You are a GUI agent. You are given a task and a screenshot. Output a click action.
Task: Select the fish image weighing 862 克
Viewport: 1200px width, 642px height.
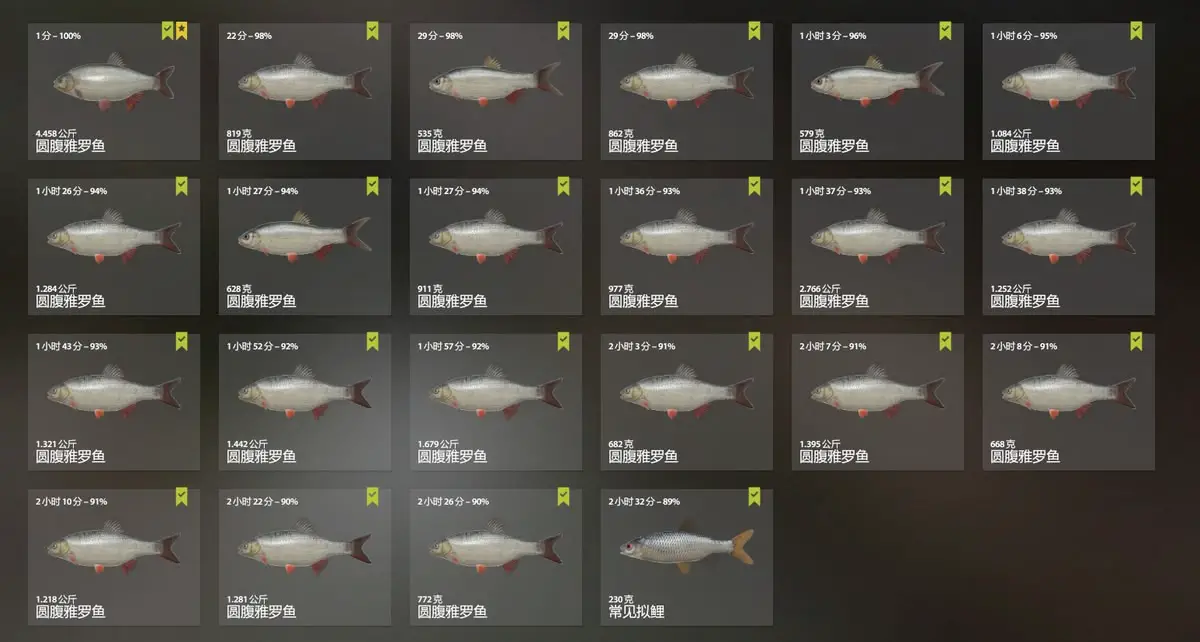686,81
